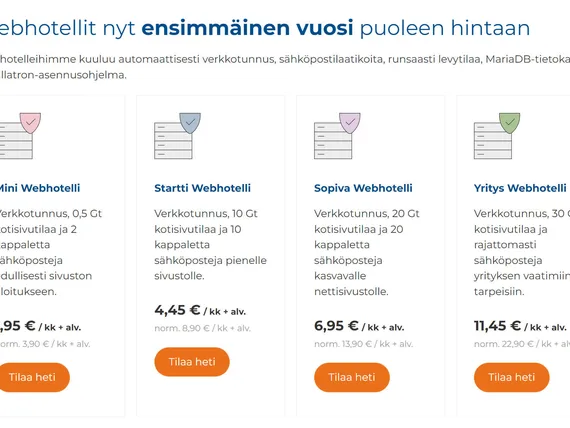Order Yritys Webhotelli with Tilaa heti
Viewport: 570px width, 428px height.
click(x=511, y=377)
